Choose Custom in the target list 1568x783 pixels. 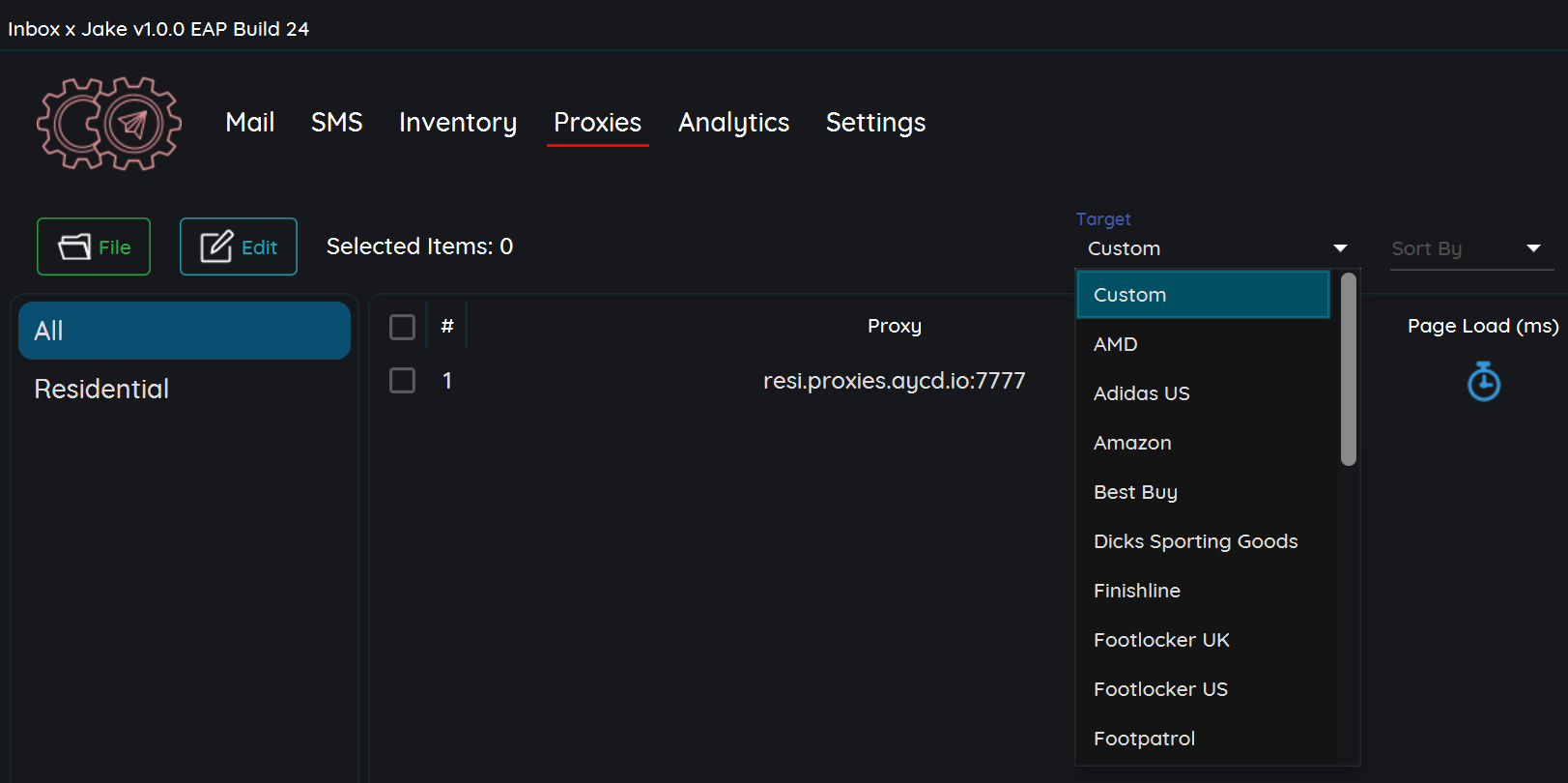(1203, 295)
